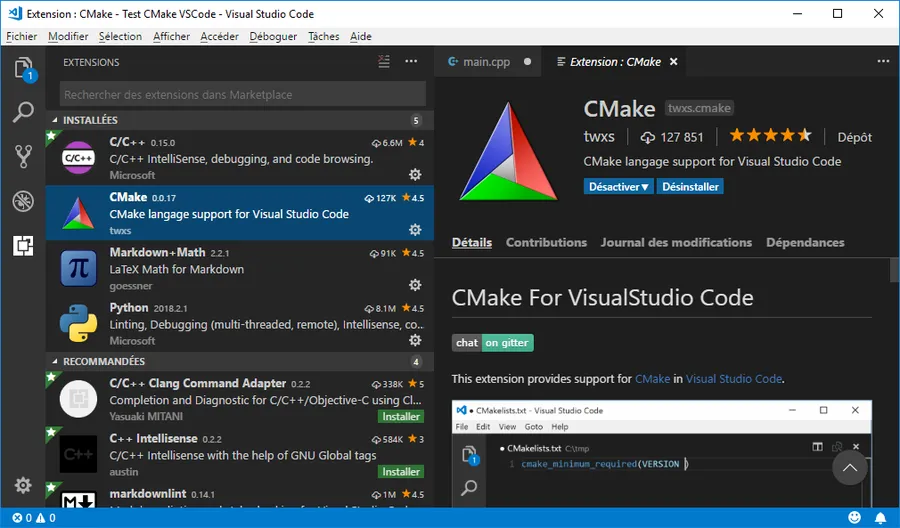Screen dimensions: 900x528
Task: Open Extensions panel more actions menu
Action: coord(411,61)
